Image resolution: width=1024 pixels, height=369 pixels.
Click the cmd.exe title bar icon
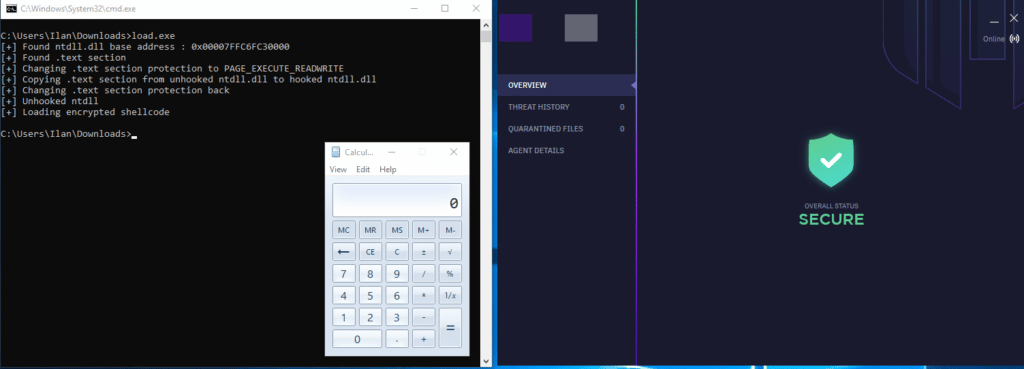[11, 8]
